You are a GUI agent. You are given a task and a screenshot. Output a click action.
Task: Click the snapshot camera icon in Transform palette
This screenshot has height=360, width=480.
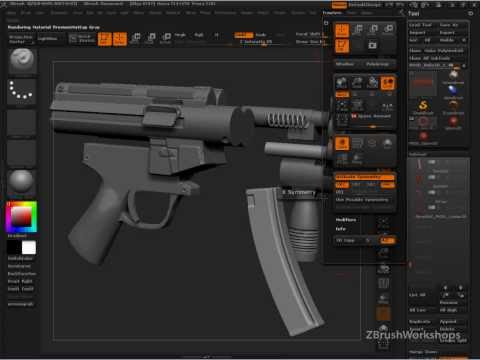(373, 45)
